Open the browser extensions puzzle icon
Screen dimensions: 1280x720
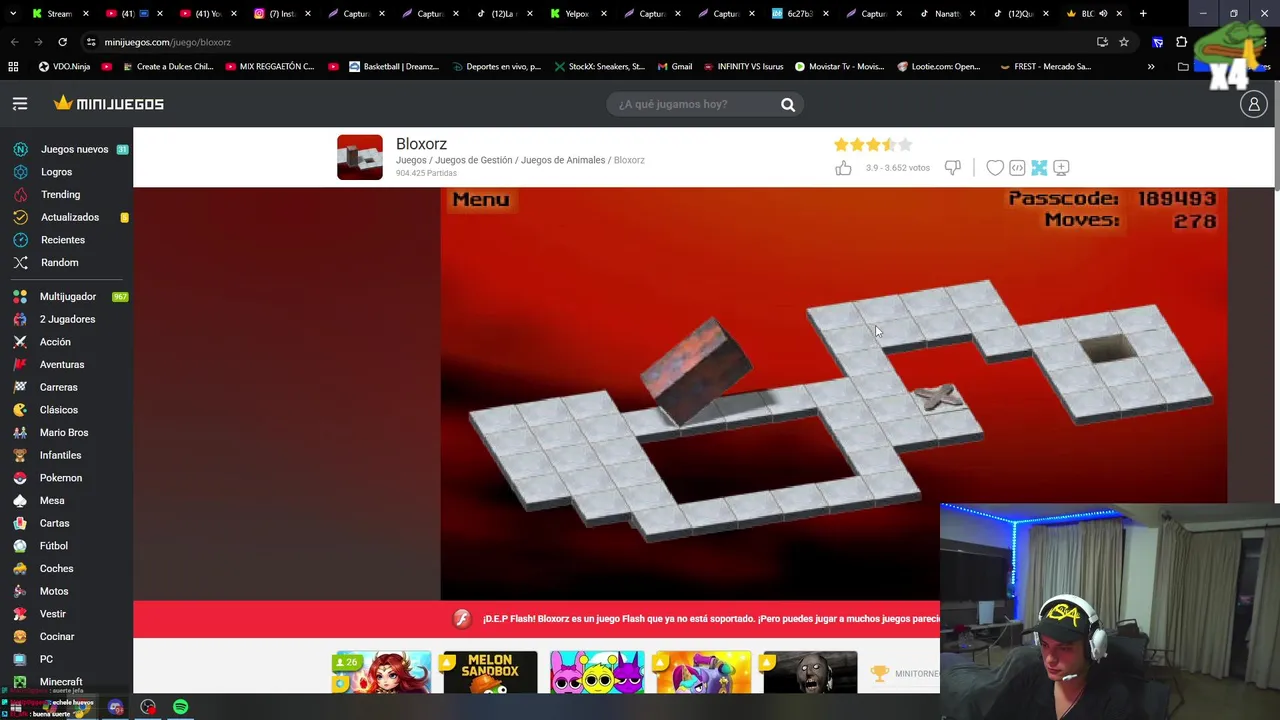[x=1181, y=42]
